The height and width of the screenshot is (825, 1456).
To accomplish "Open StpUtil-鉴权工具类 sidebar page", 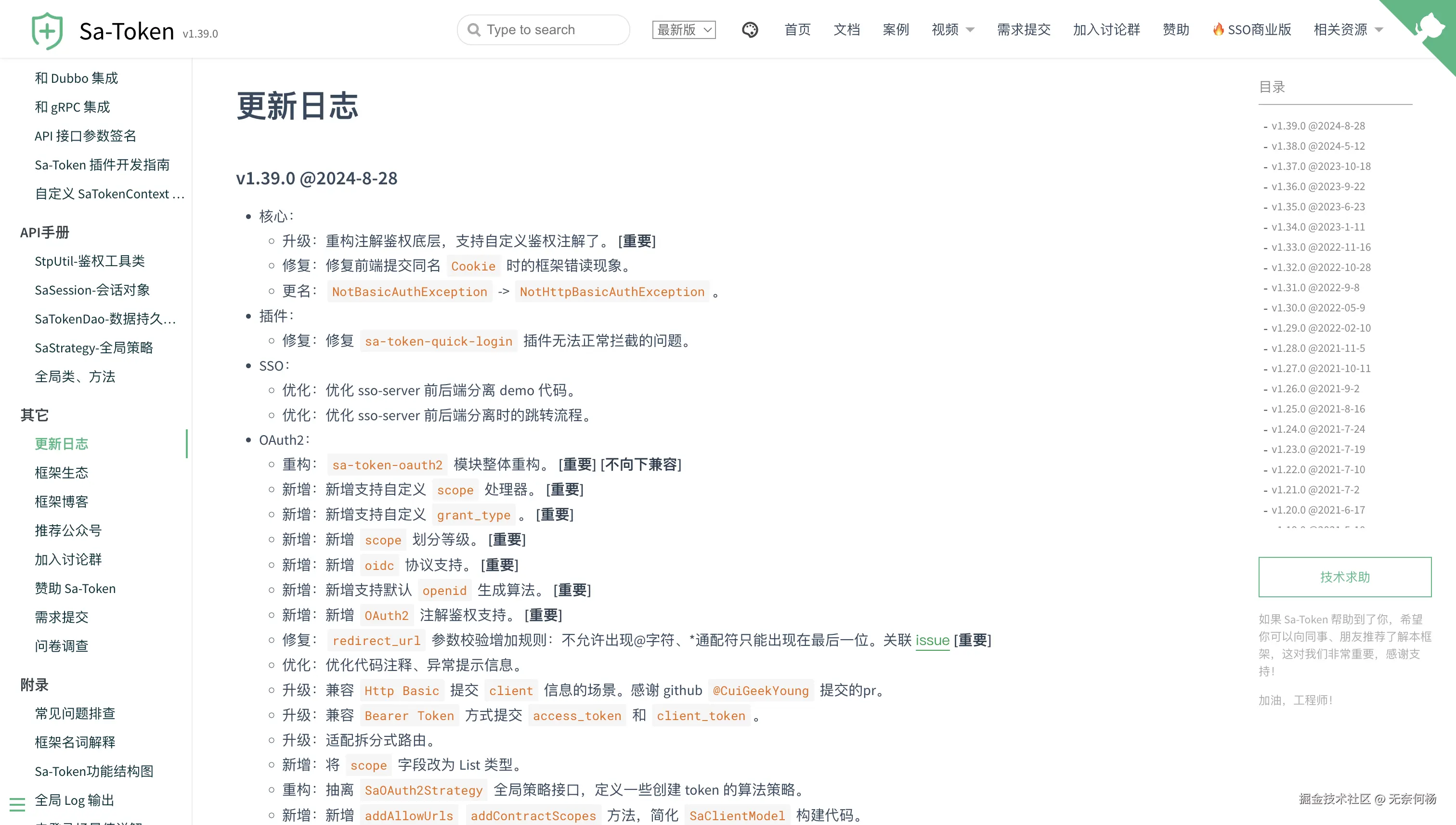I will pos(90,261).
